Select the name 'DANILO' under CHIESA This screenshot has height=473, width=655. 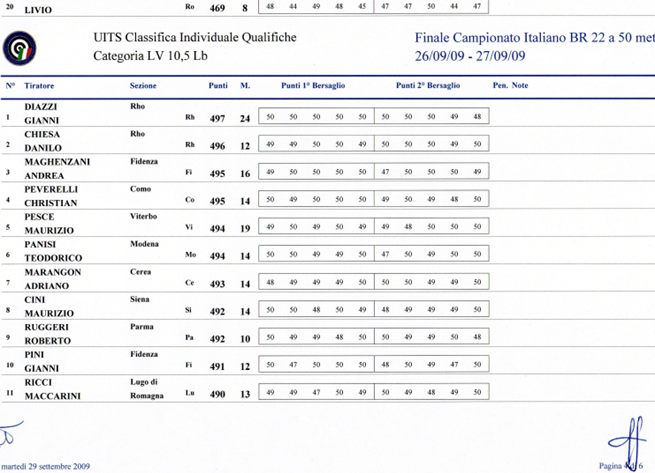point(43,148)
